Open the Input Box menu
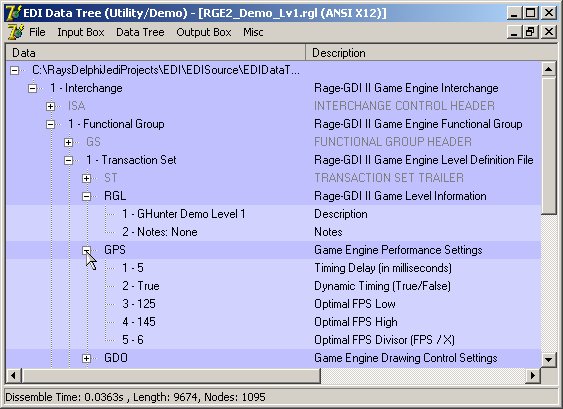Image resolution: width=563 pixels, height=409 pixels. [81, 32]
